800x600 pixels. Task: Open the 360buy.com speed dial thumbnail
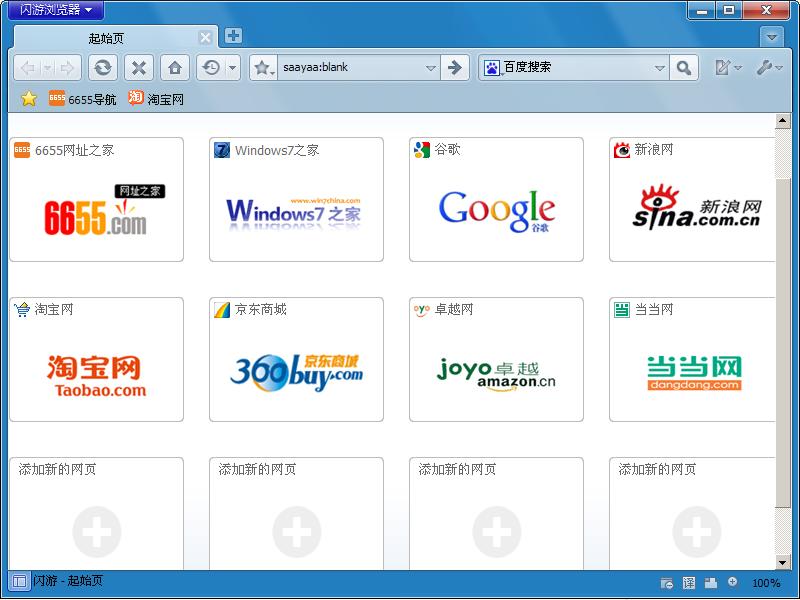pos(296,359)
